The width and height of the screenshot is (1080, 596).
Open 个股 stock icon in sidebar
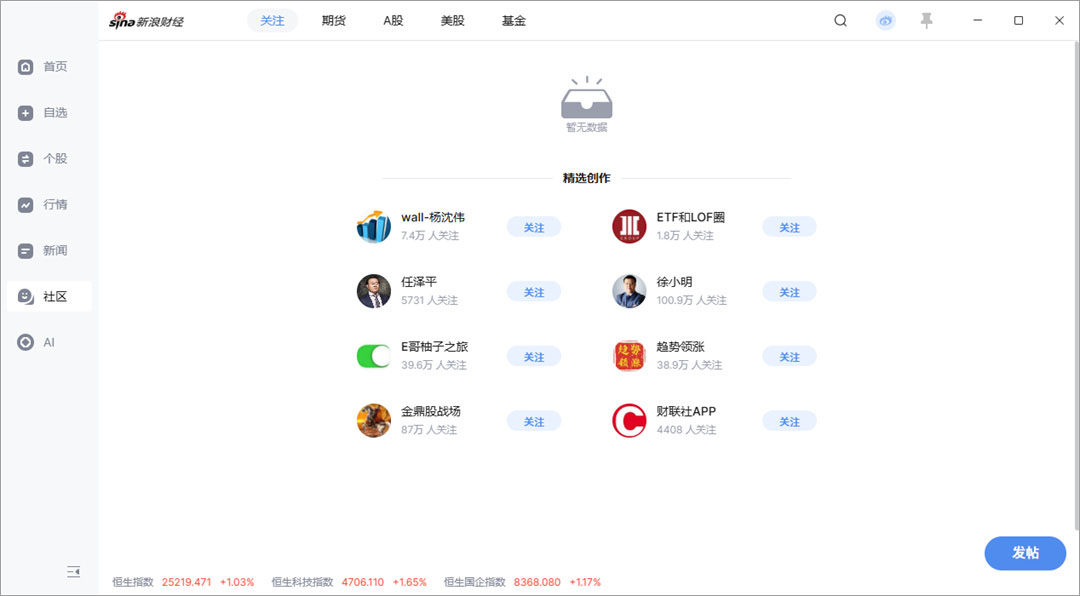25,159
